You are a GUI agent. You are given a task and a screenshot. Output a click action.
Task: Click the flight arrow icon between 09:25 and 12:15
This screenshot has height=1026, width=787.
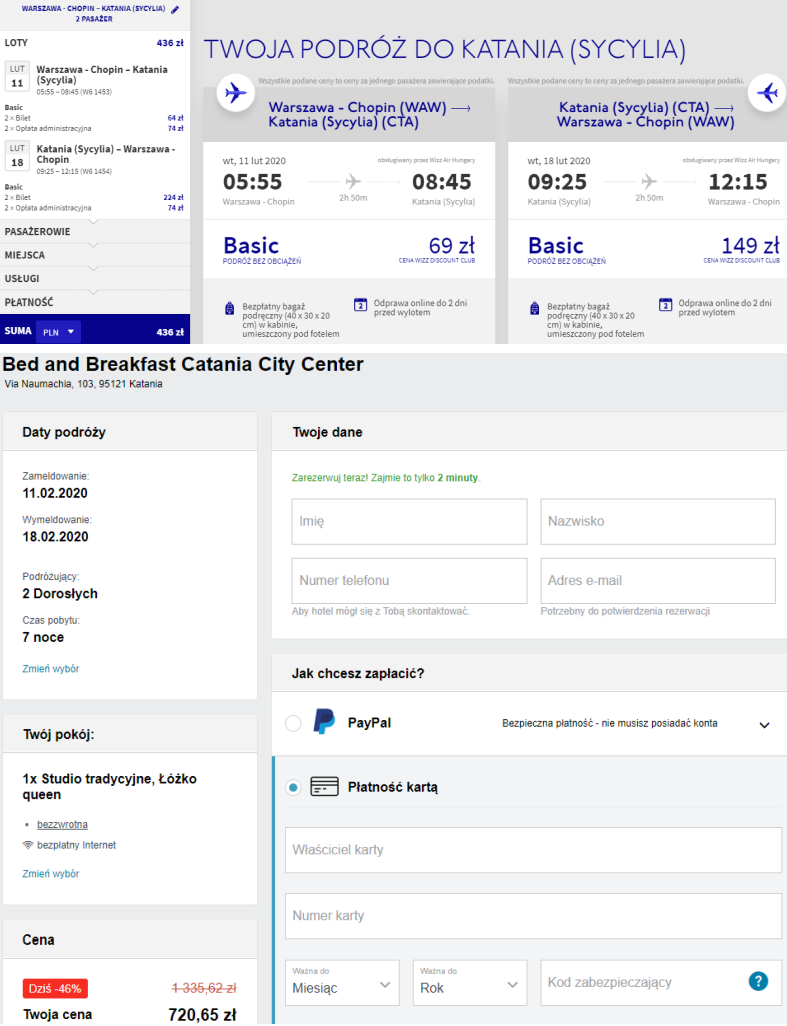coord(649,181)
